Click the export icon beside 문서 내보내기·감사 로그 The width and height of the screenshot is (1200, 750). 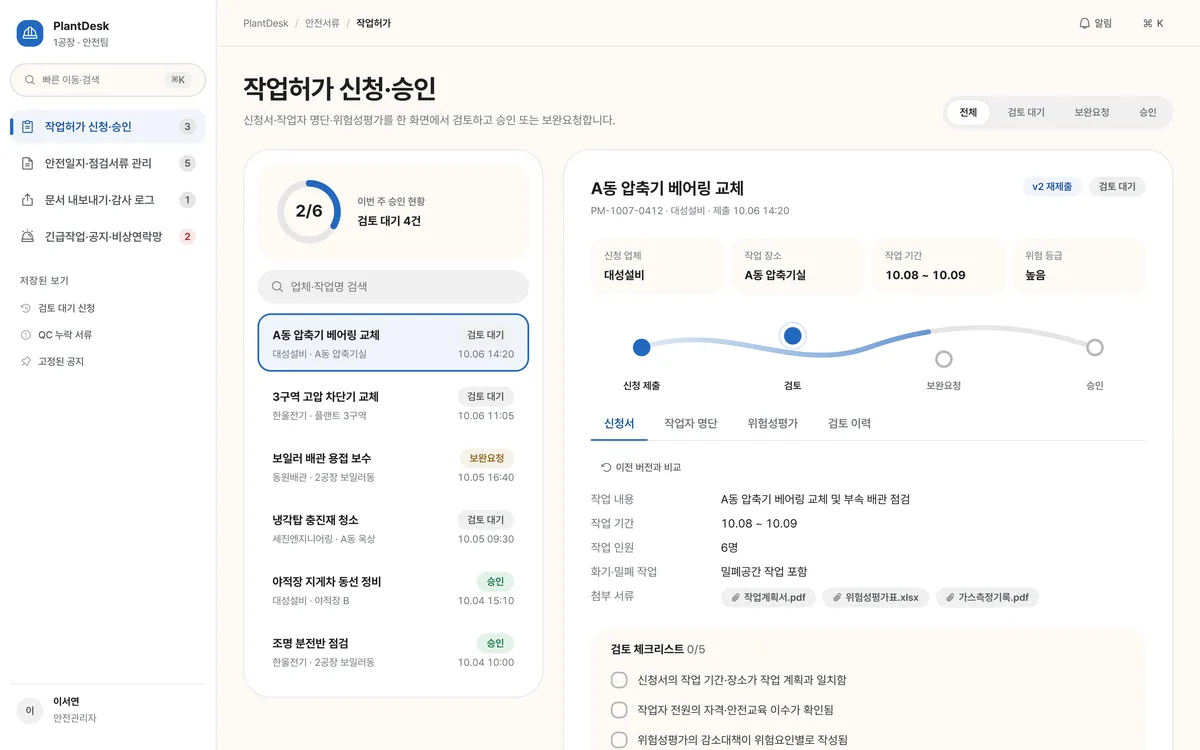tap(27, 200)
